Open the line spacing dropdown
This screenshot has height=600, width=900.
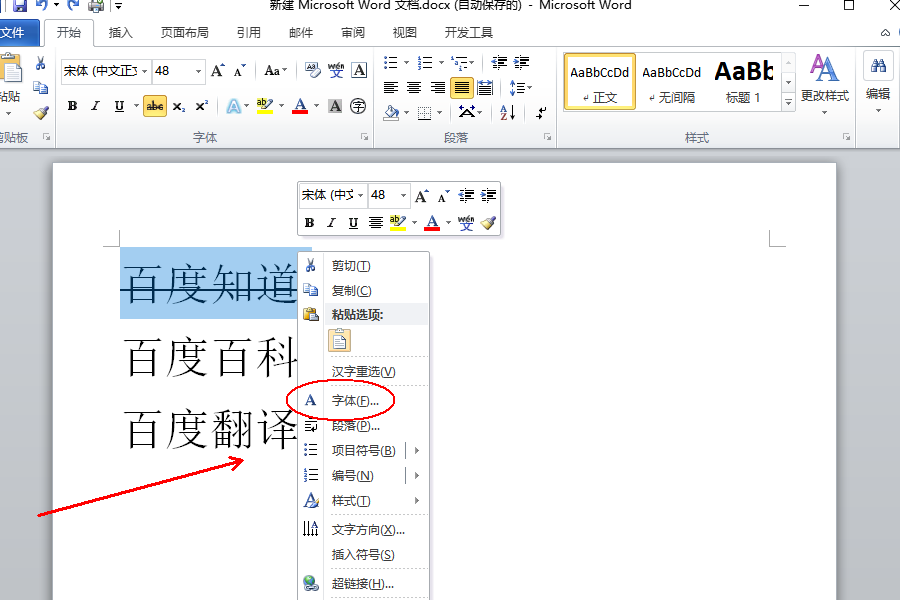coord(521,88)
